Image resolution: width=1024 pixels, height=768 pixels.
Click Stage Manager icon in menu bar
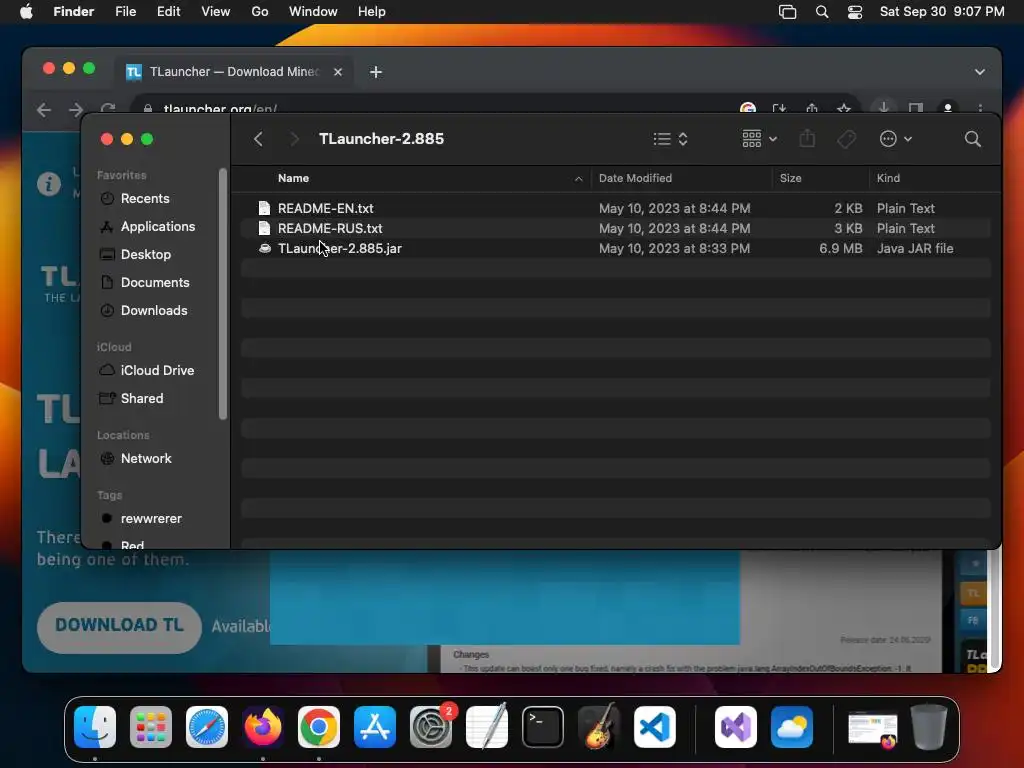click(x=788, y=12)
